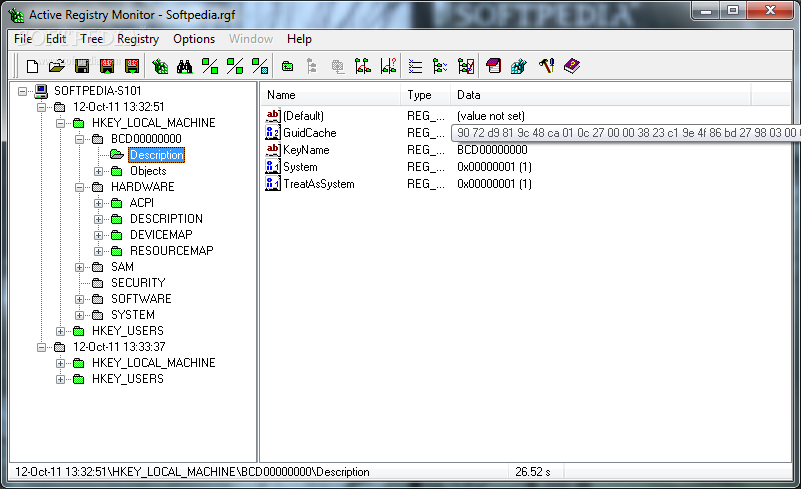The image size is (801, 489).
Task: Click the GuidCache binary value icon
Action: point(273,133)
